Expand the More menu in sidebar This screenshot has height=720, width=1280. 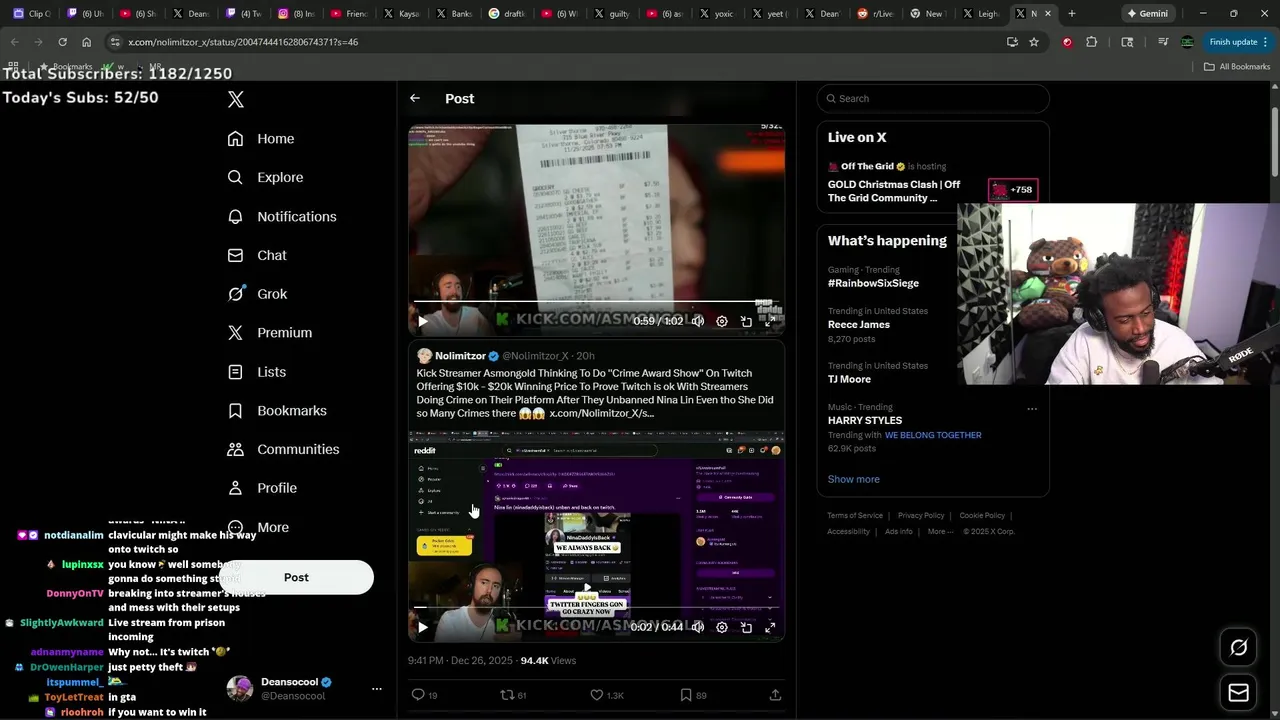(x=258, y=527)
